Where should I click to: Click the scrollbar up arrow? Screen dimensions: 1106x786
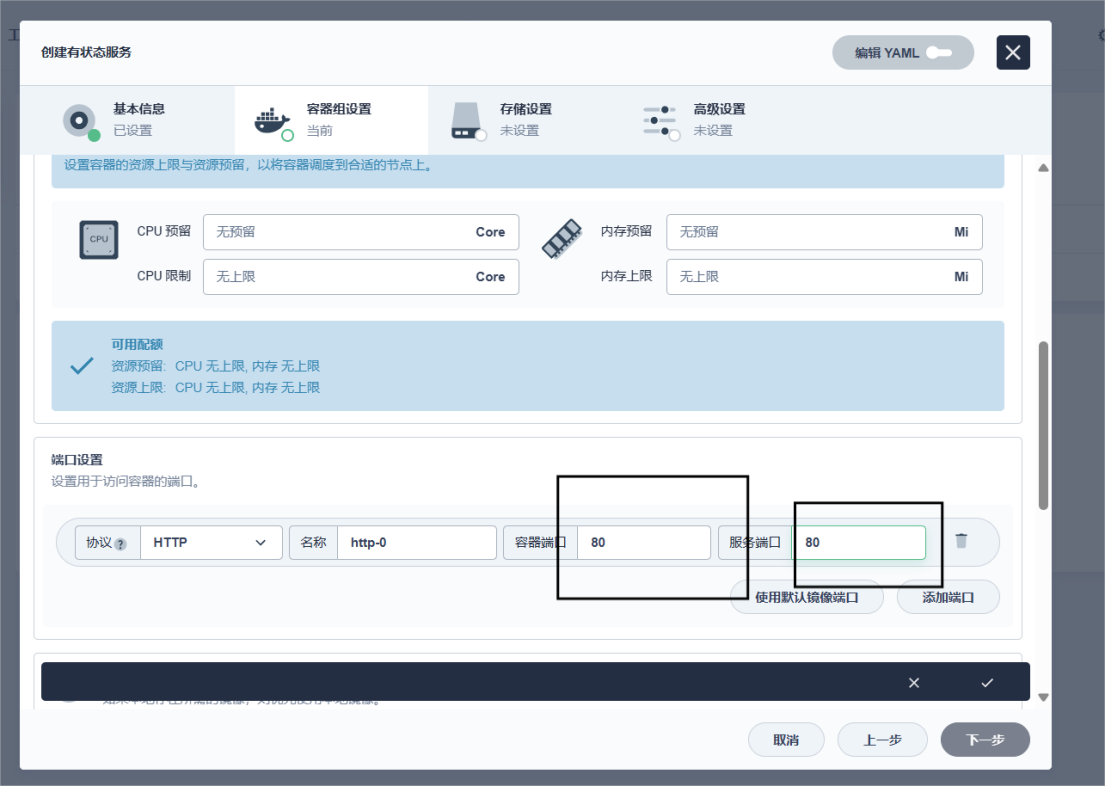[x=1043, y=168]
